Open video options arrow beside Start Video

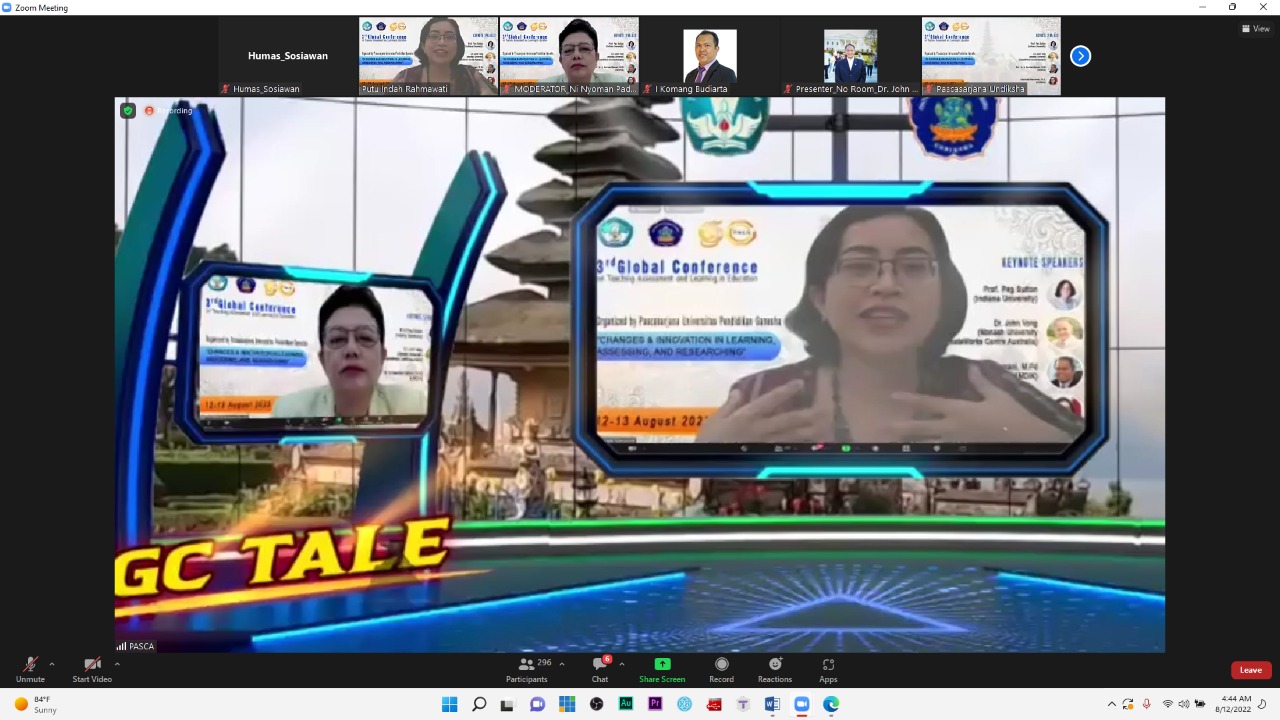[117, 664]
